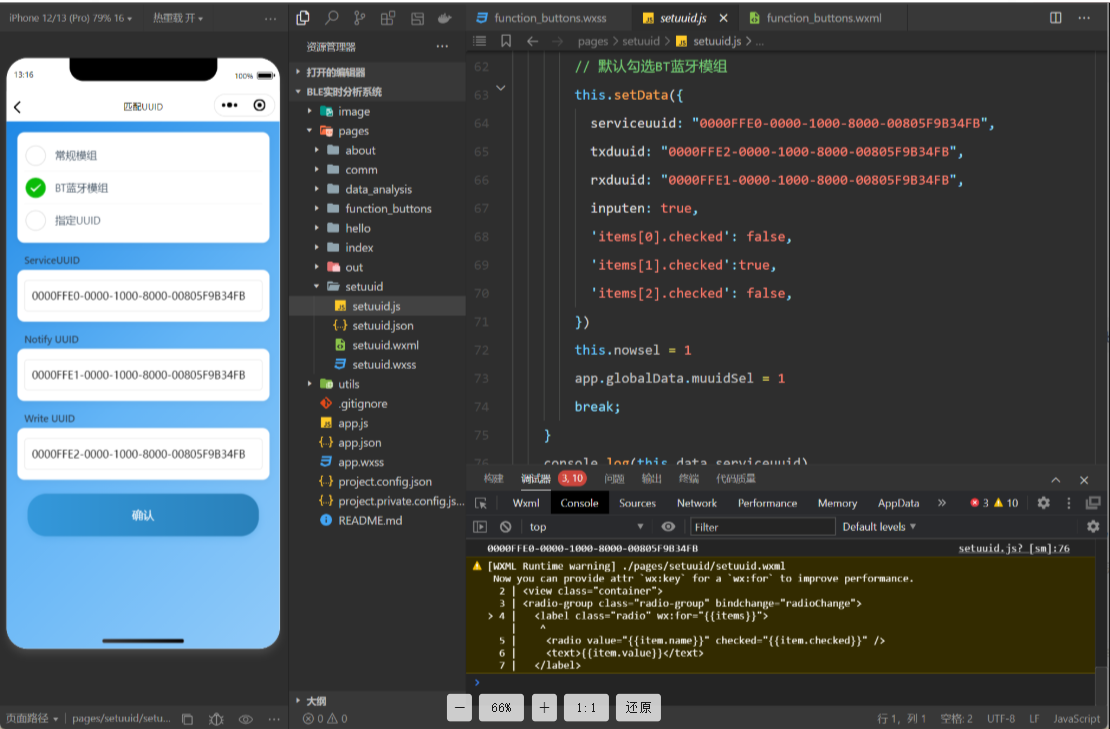Open the 热重载 开 dropdown
The height and width of the screenshot is (729, 1110).
178,18
